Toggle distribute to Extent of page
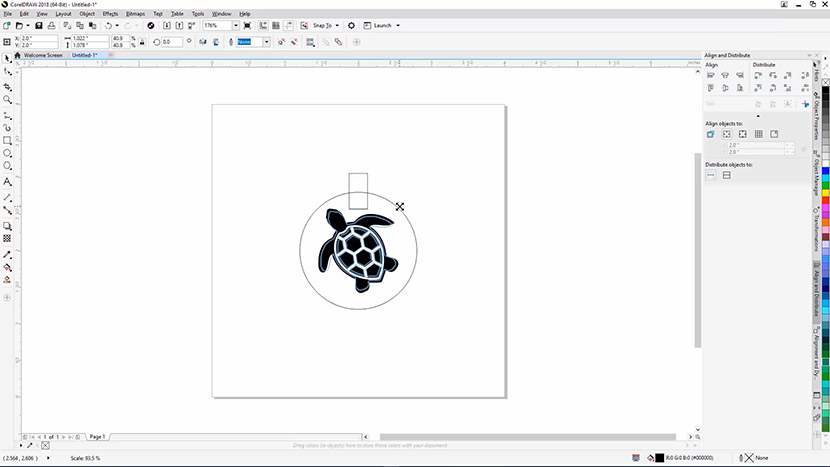 pyautogui.click(x=727, y=175)
